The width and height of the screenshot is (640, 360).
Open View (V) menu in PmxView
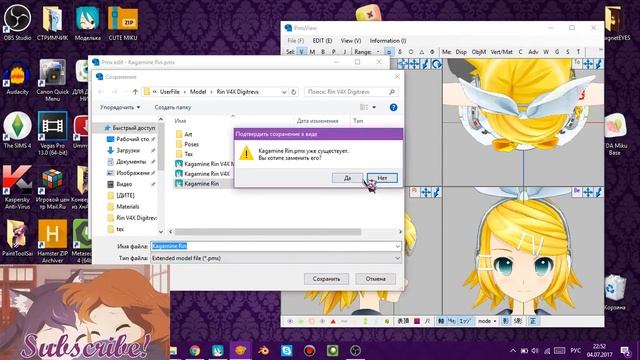pyautogui.click(x=351, y=41)
